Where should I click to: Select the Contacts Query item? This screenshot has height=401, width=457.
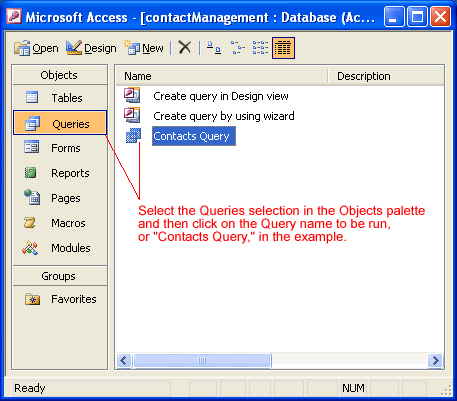(x=194, y=136)
